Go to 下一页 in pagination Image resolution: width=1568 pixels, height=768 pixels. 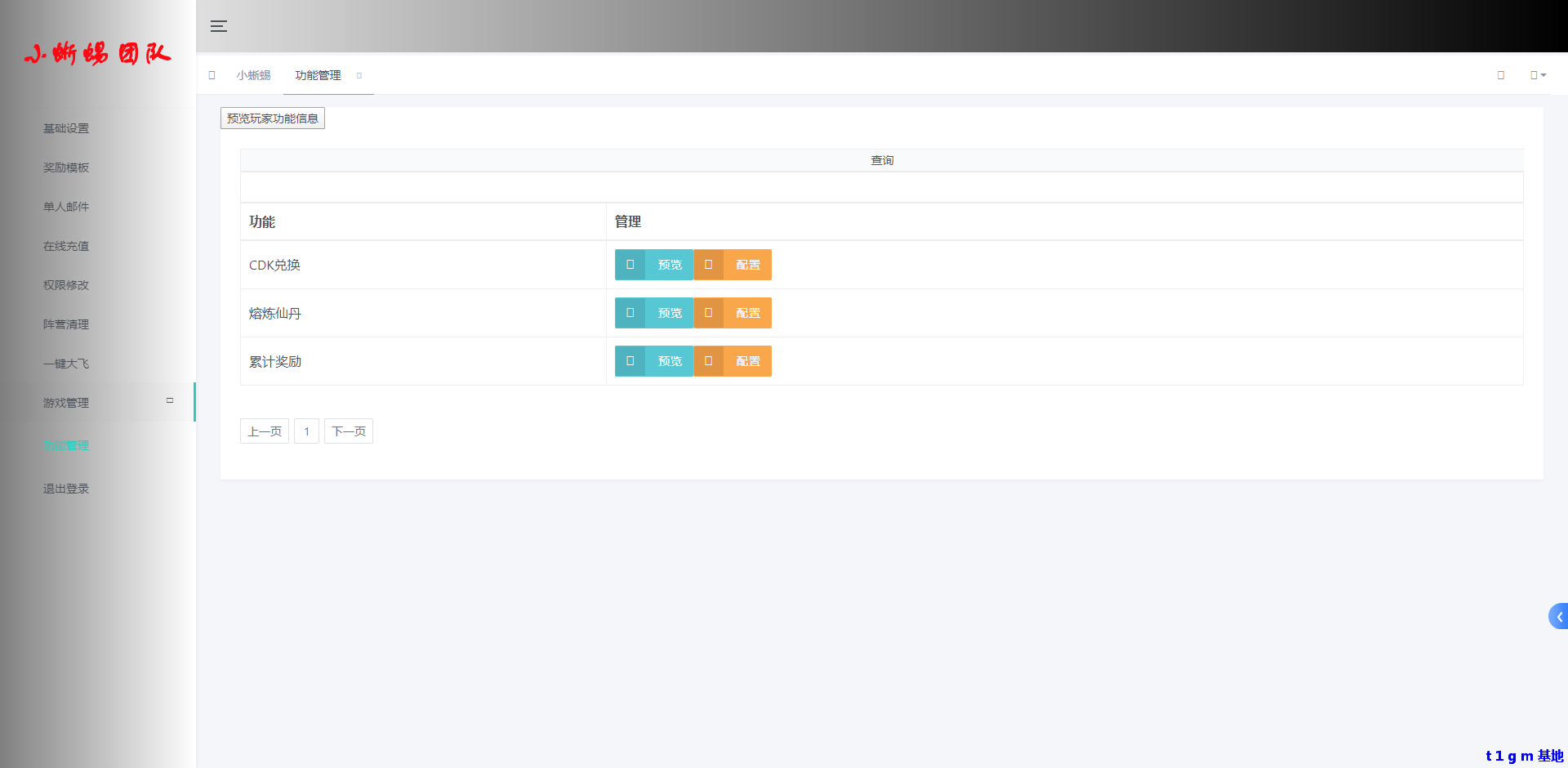point(349,431)
